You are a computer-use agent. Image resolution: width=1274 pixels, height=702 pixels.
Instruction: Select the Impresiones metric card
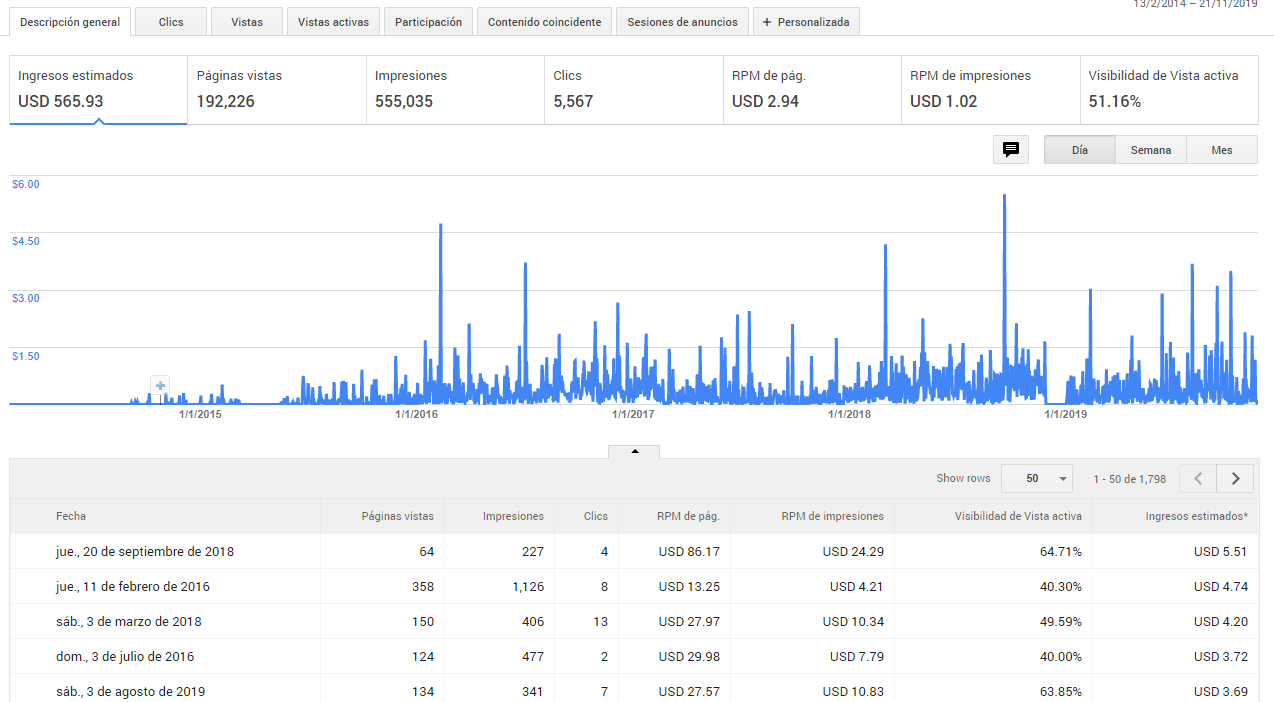[x=456, y=89]
